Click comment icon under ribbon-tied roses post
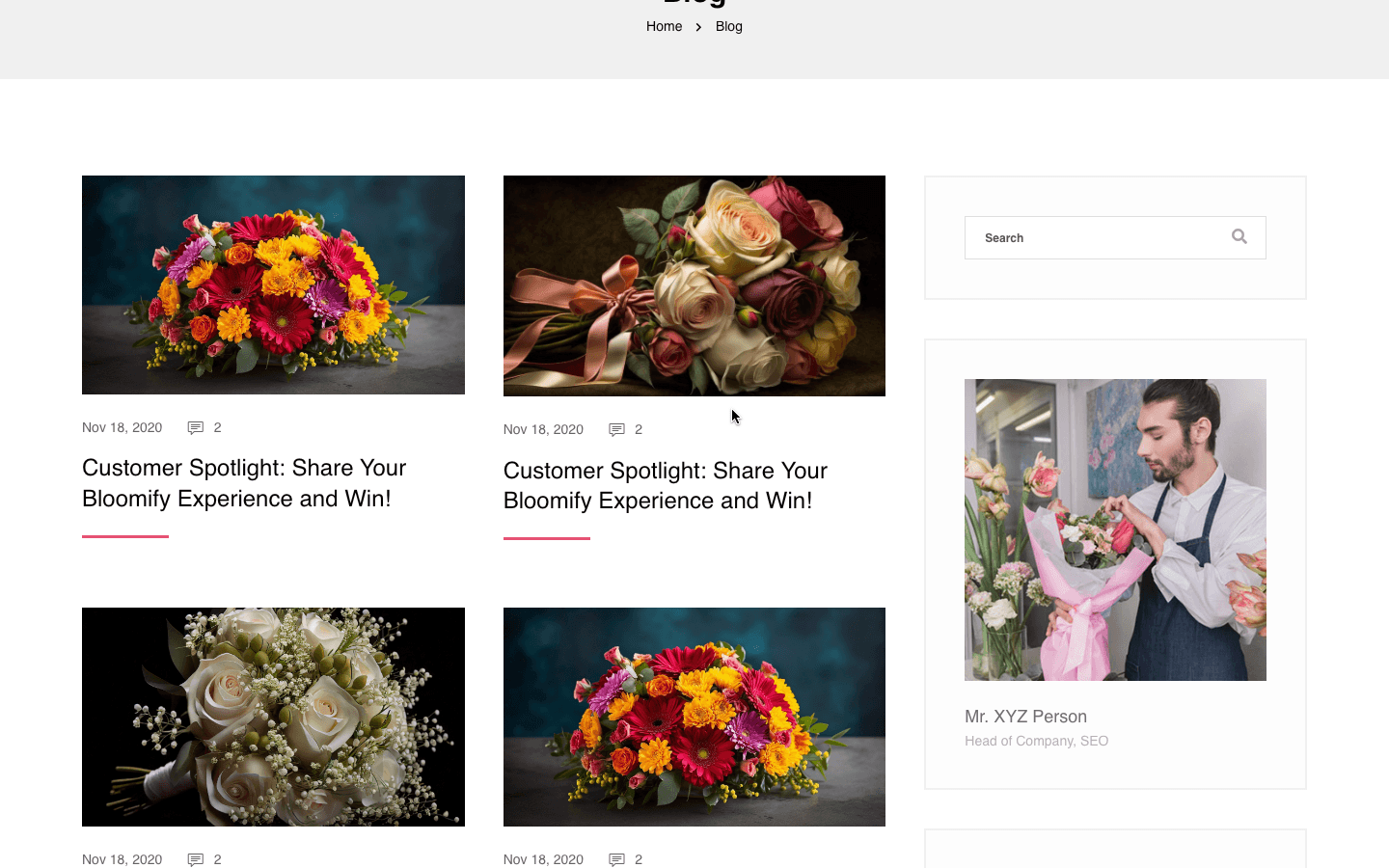The height and width of the screenshot is (868, 1389). pyautogui.click(x=616, y=430)
